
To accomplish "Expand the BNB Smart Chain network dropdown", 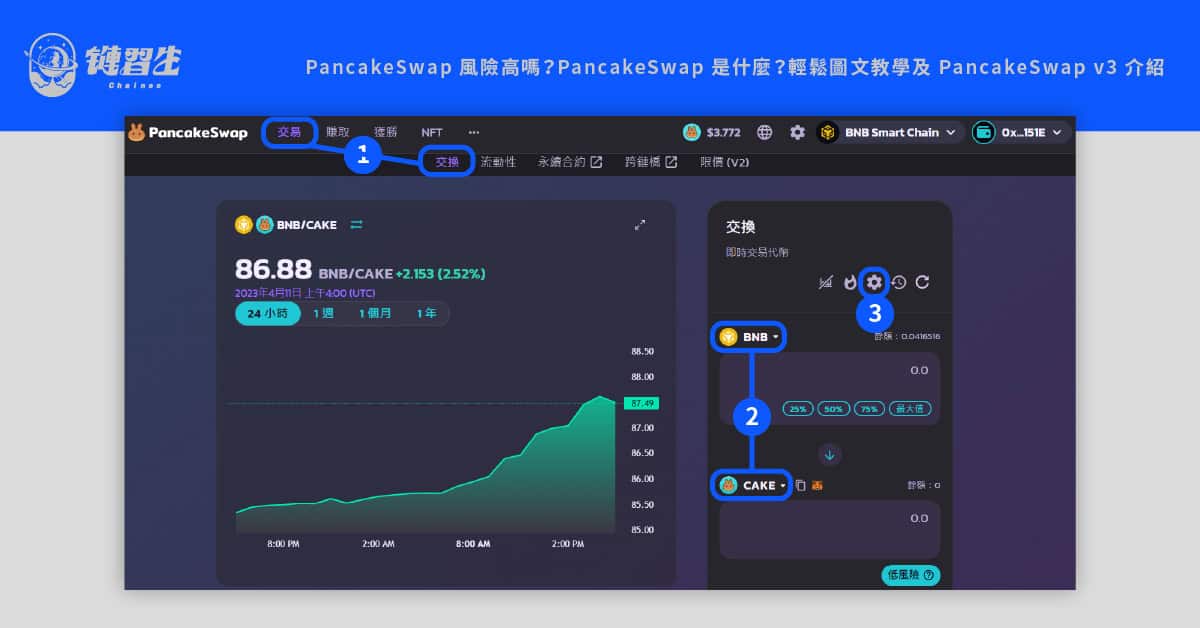I will [x=890, y=132].
